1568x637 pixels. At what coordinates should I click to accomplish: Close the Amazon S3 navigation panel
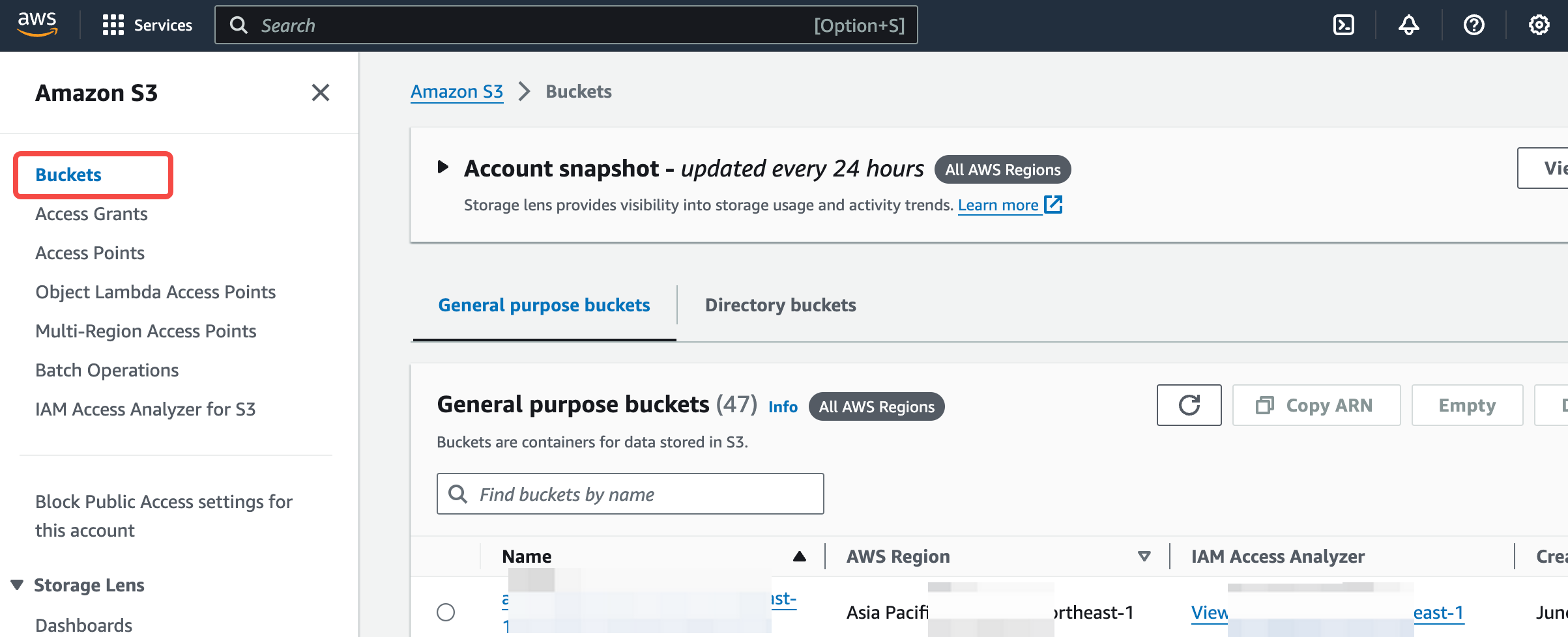point(320,92)
